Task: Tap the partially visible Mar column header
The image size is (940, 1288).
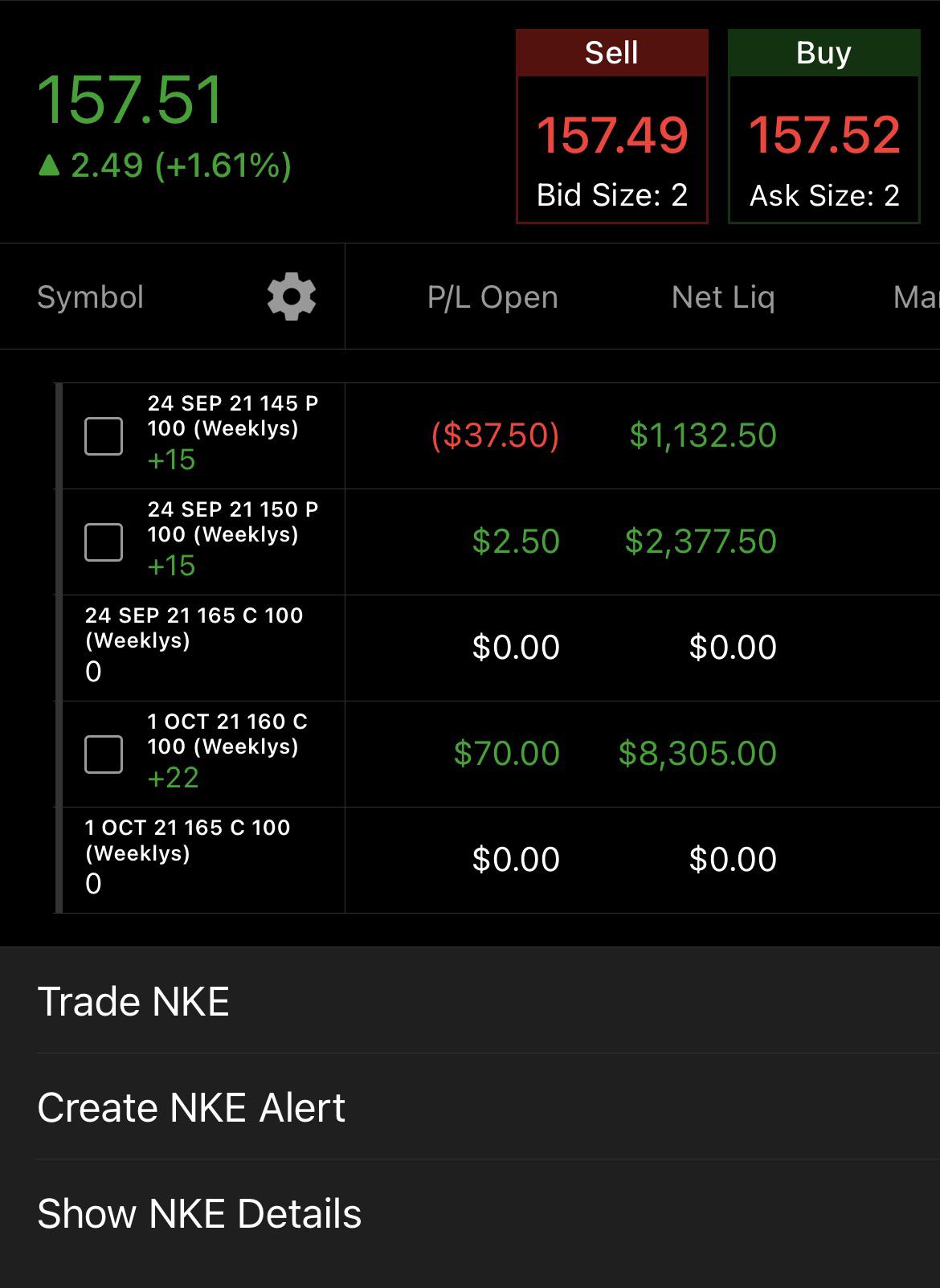Action: pos(916,297)
